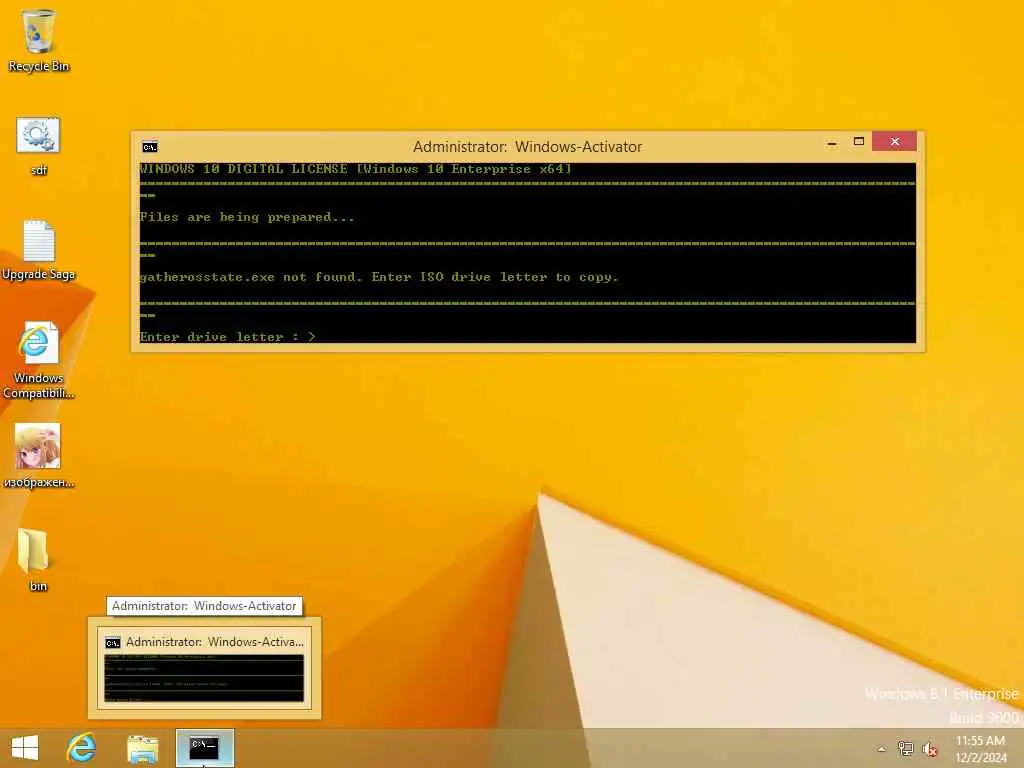Click the 'gatherosstate.exe not found' message line
The width and height of the screenshot is (1024, 768).
pos(378,277)
